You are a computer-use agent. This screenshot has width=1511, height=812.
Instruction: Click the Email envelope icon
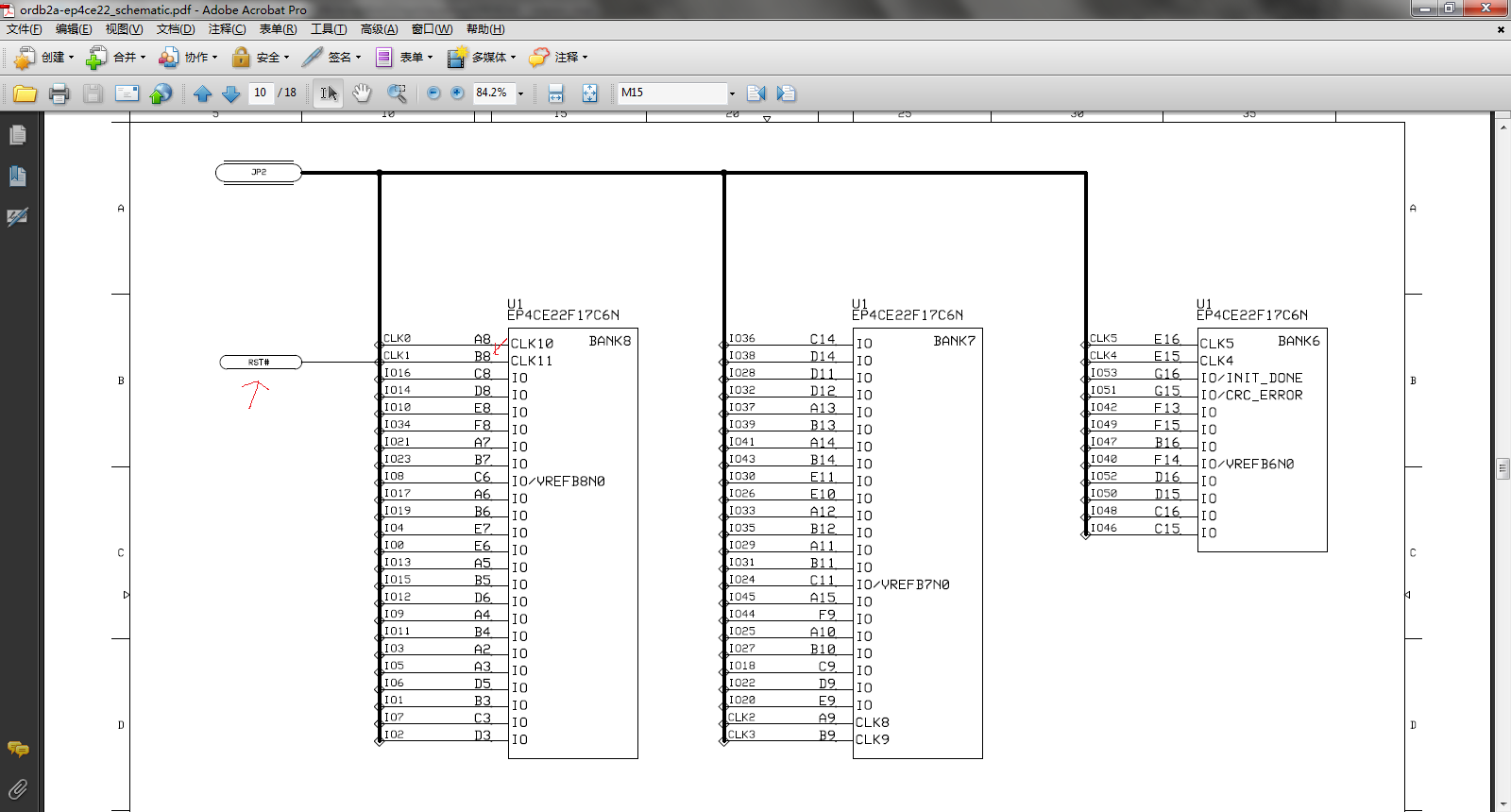(127, 93)
